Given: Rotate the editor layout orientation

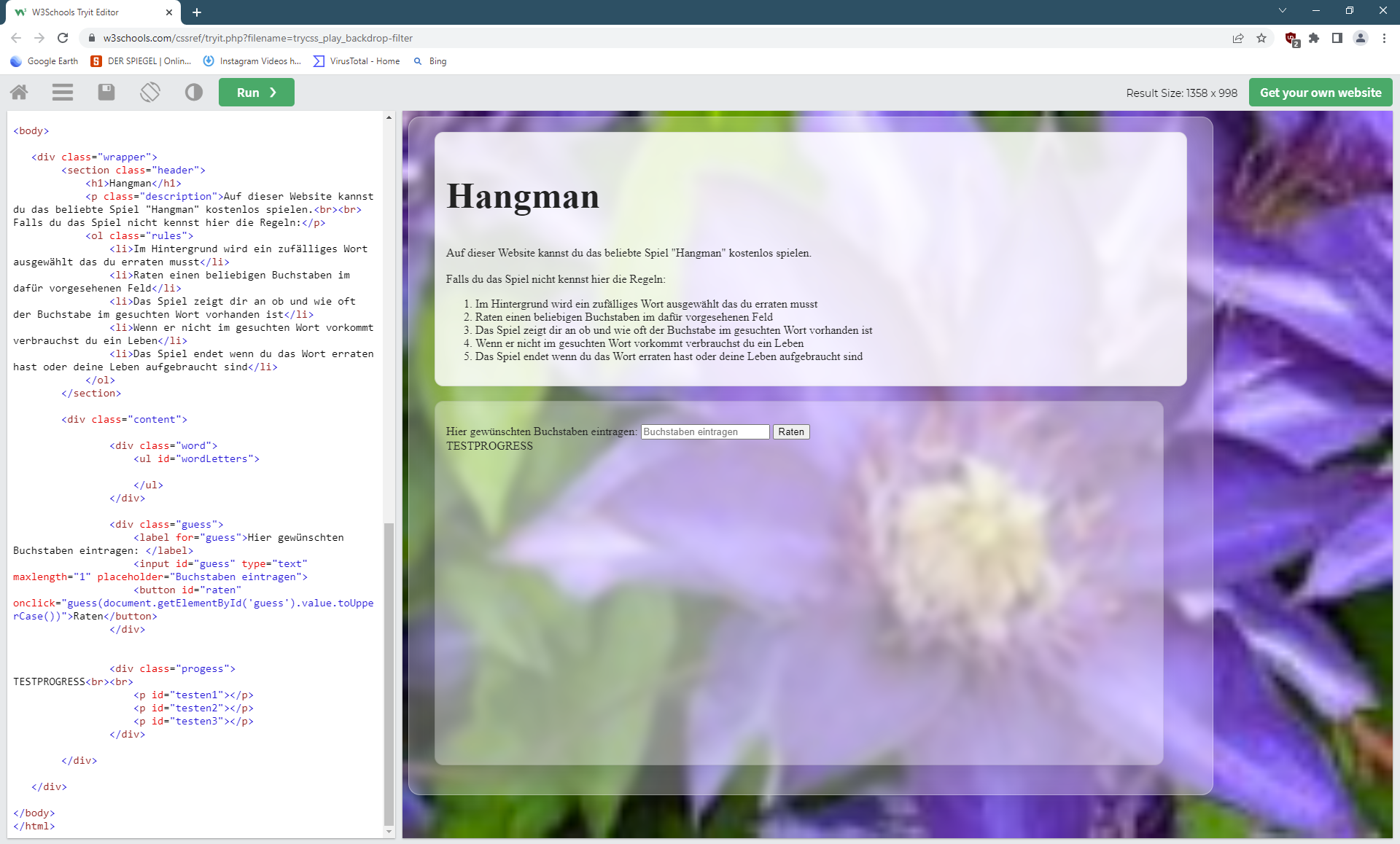Looking at the screenshot, I should pyautogui.click(x=150, y=92).
